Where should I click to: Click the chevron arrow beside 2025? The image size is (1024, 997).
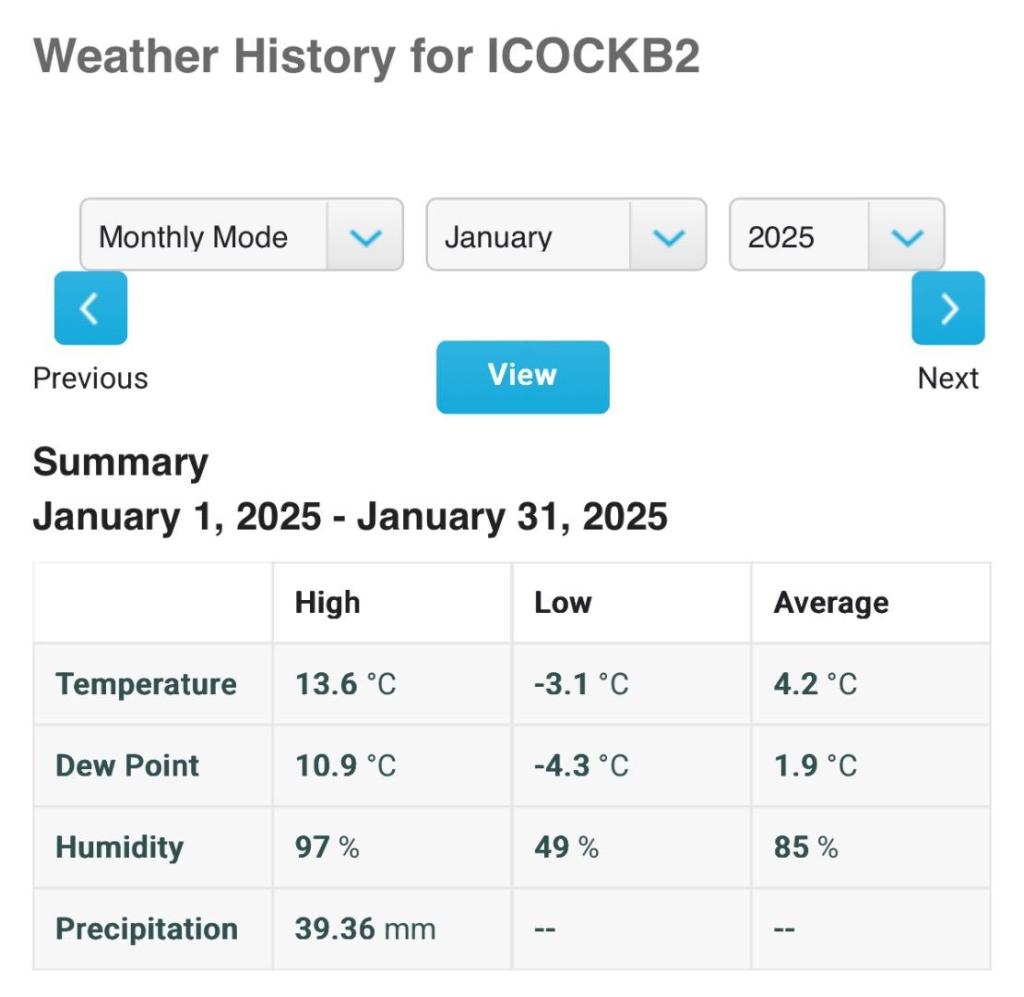(906, 236)
